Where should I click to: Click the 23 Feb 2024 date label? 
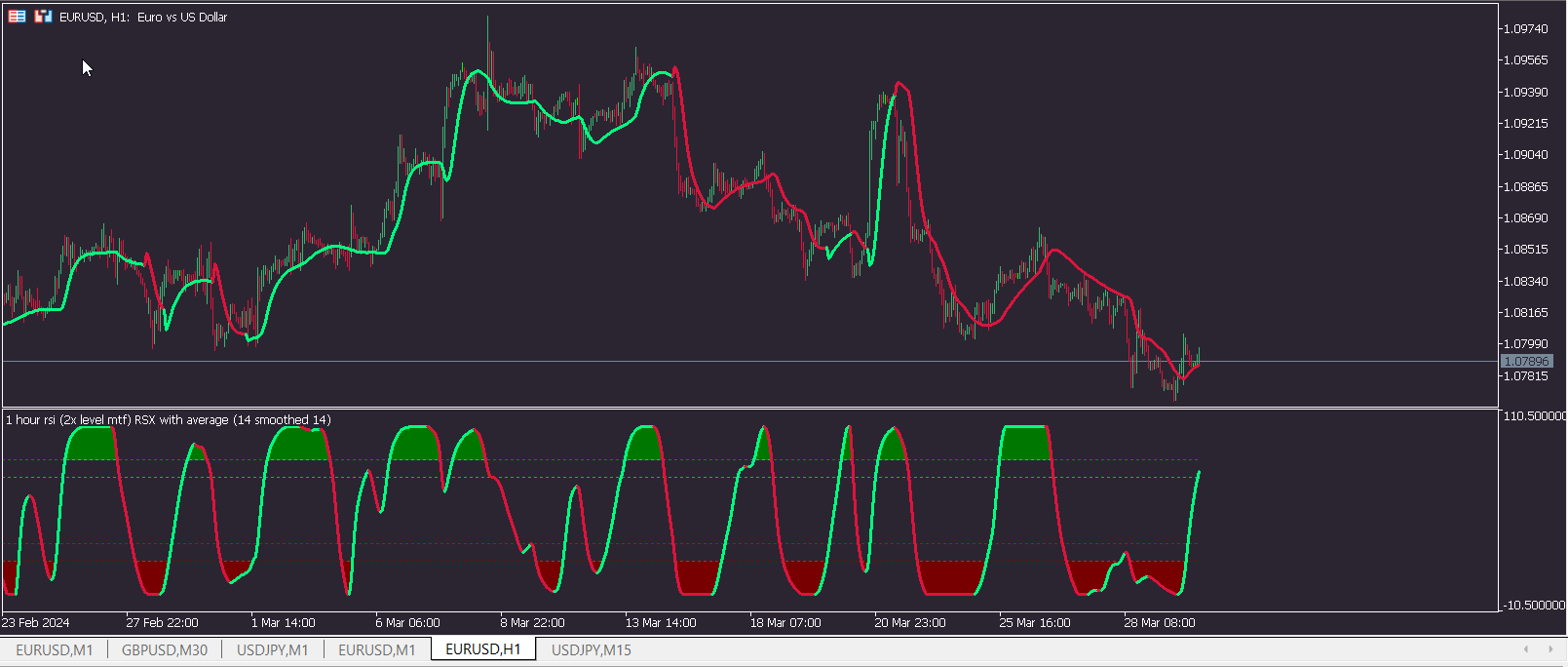coord(36,623)
